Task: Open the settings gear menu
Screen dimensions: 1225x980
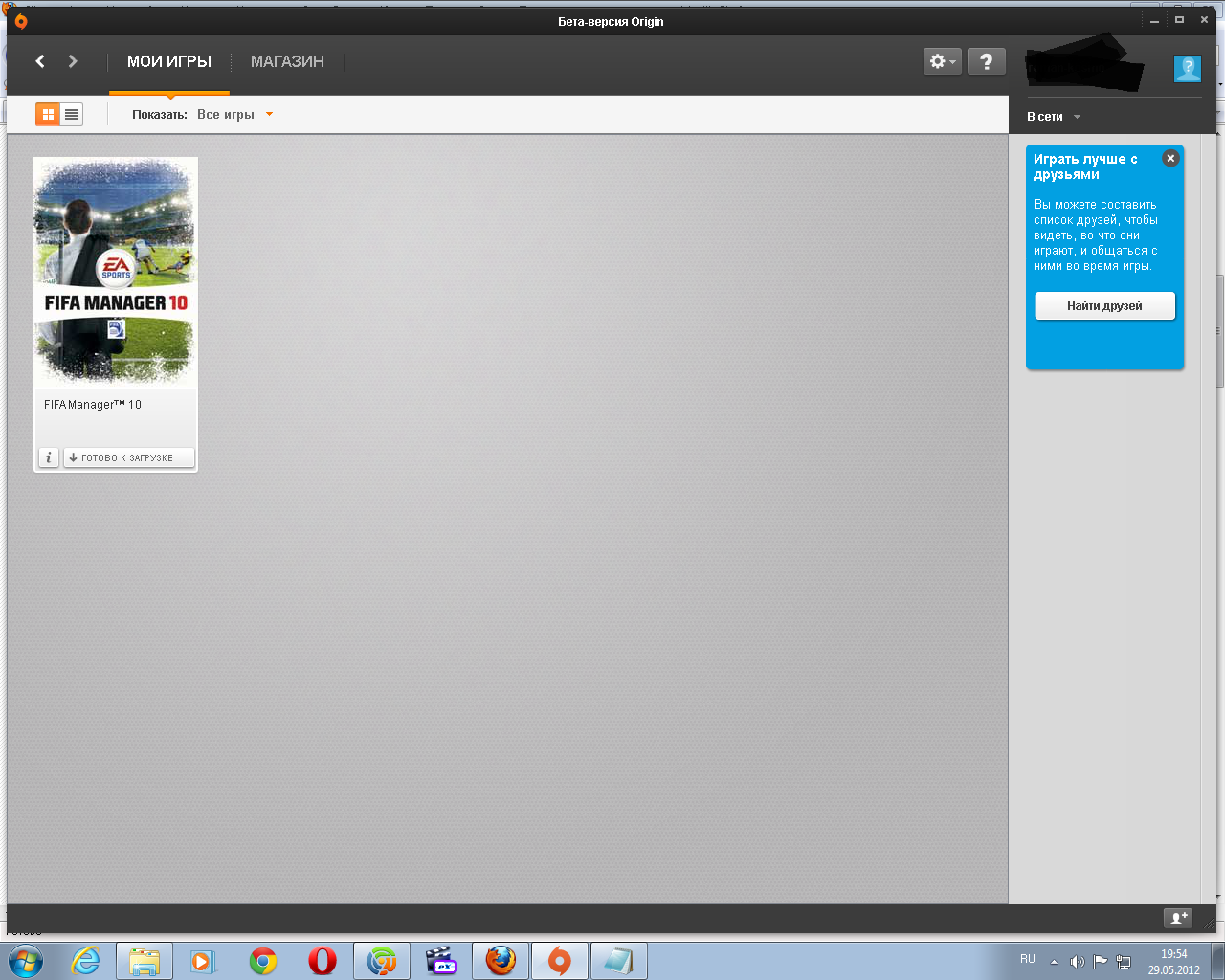Action: [x=942, y=61]
